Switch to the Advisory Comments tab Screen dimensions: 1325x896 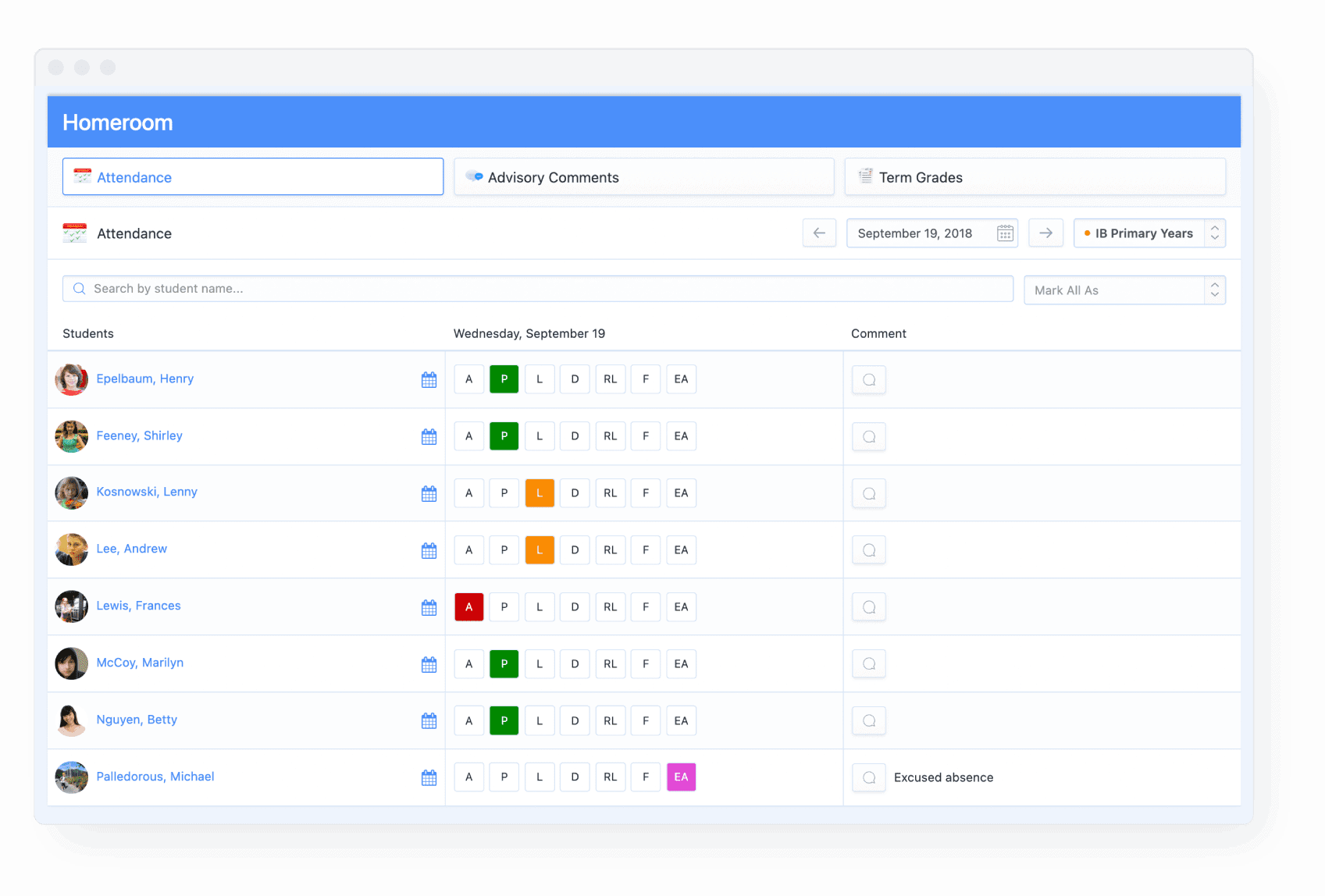pos(644,177)
